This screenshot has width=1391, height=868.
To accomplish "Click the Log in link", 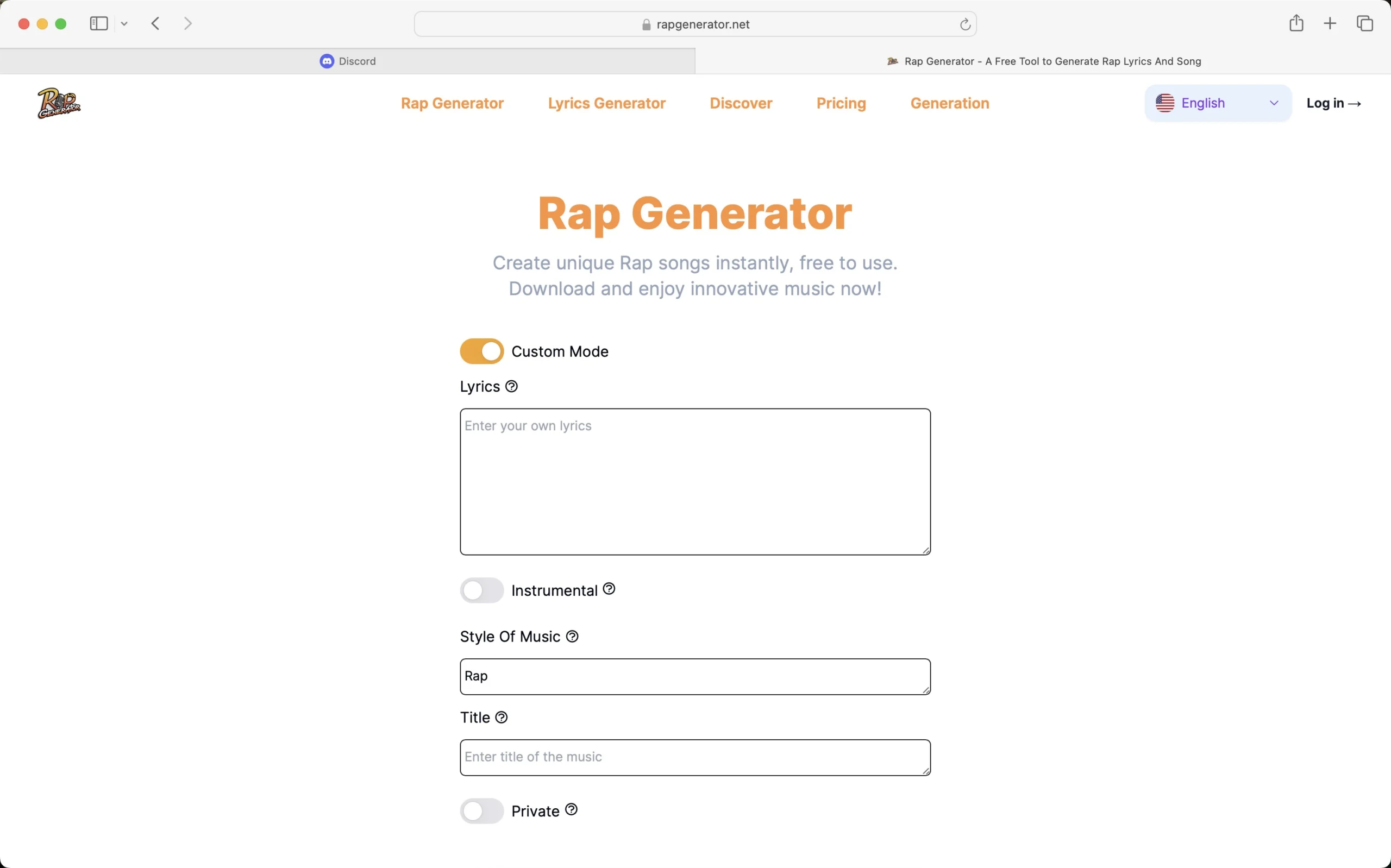I will tap(1333, 103).
